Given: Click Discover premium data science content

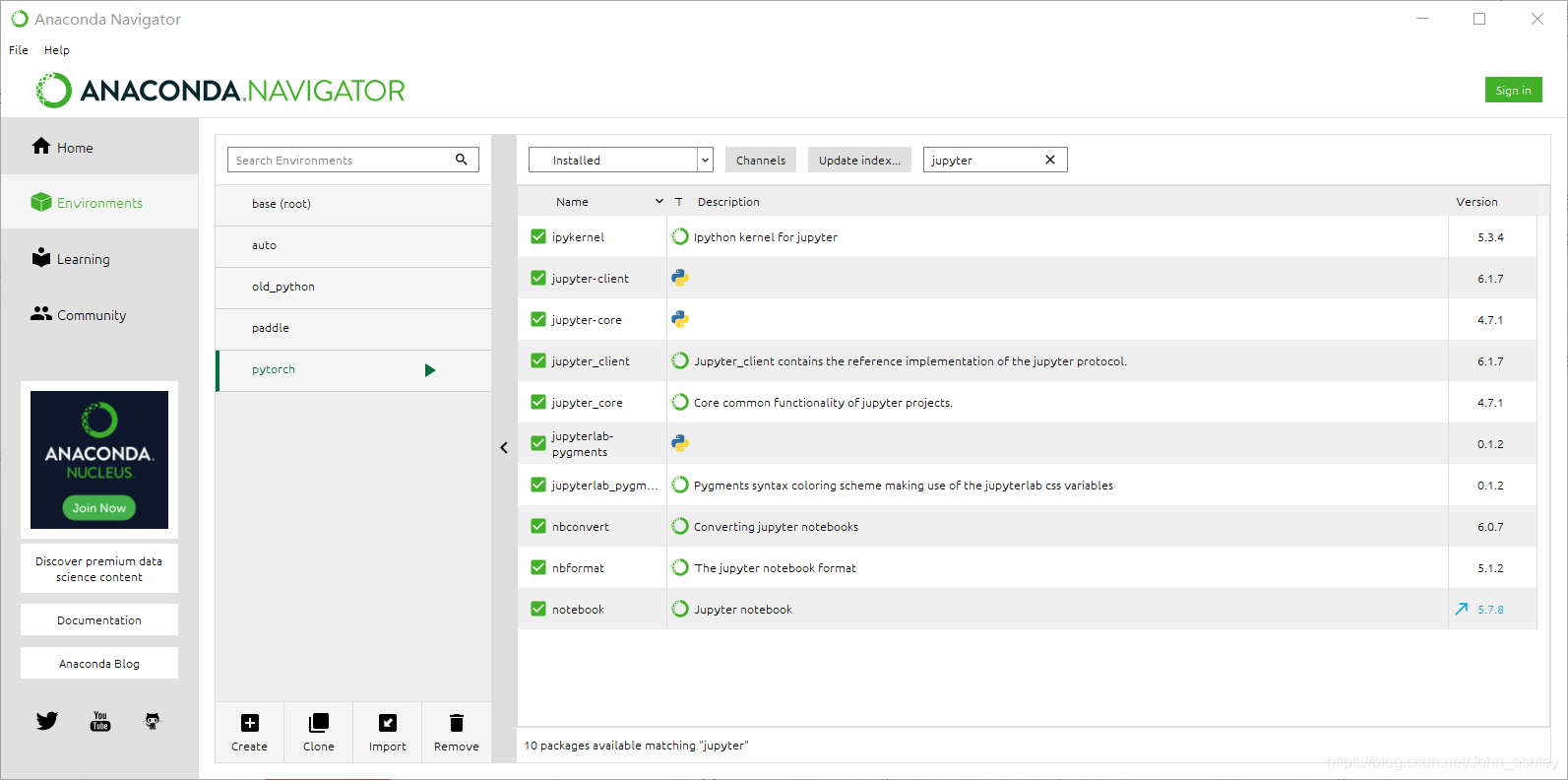Looking at the screenshot, I should point(99,569).
